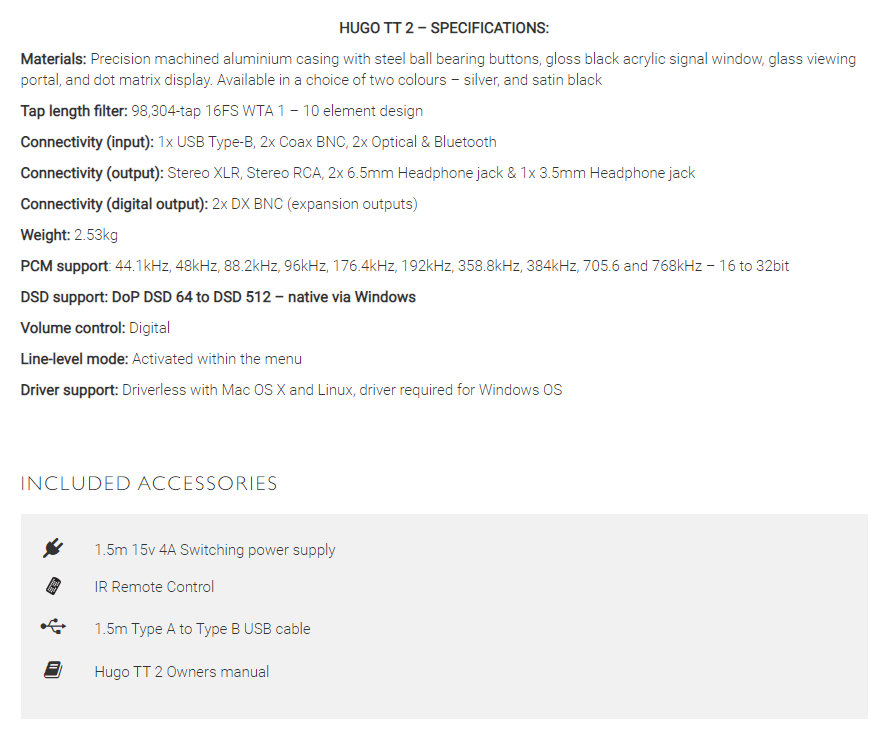Click the Hugo TT 2 Owners manual text
Screen dimensions: 888x751
tap(181, 672)
